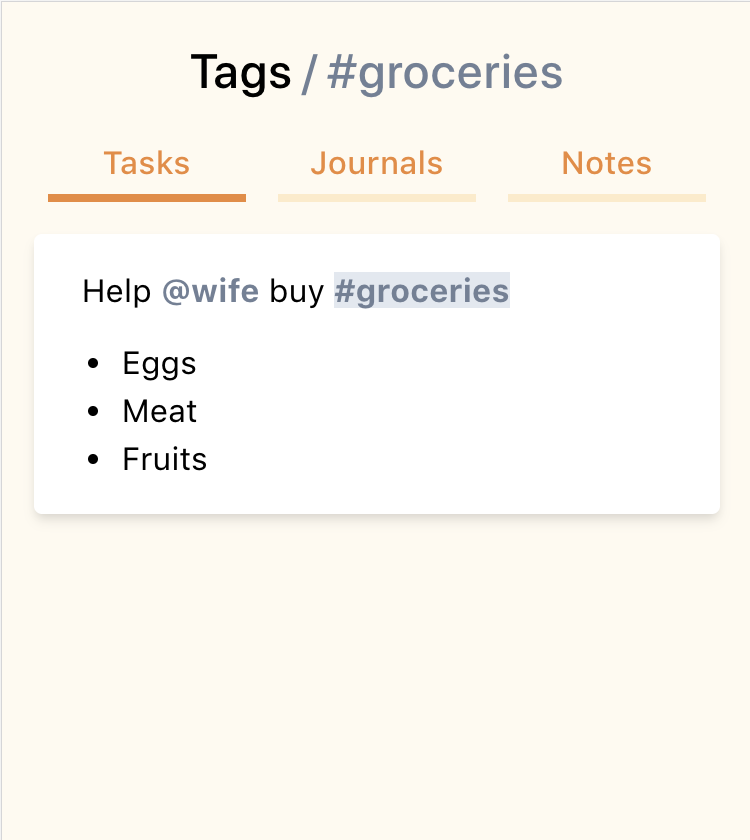Click the bullet point before Meat

(x=94, y=411)
